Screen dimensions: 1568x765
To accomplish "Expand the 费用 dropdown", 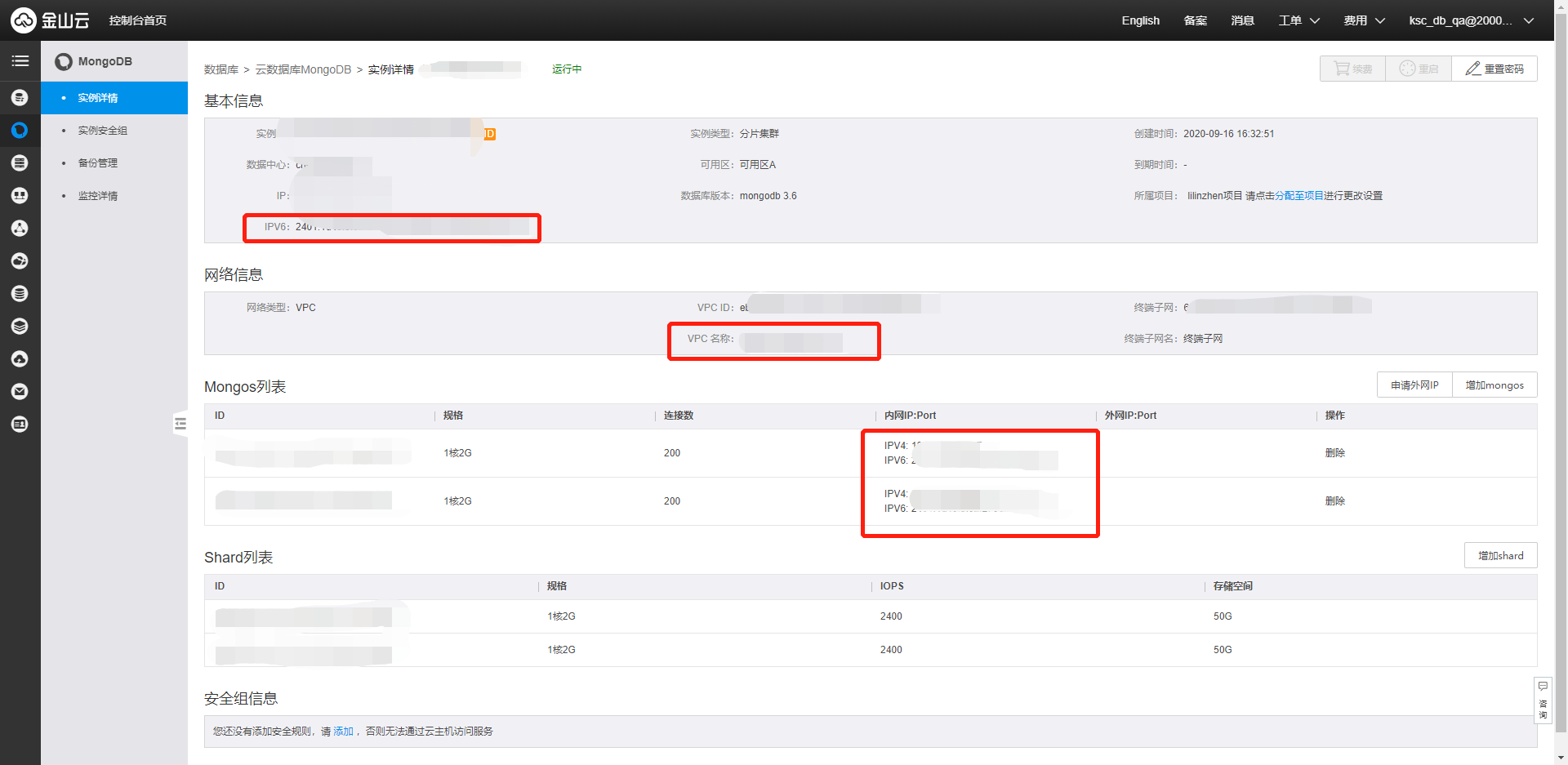I will (1364, 20).
